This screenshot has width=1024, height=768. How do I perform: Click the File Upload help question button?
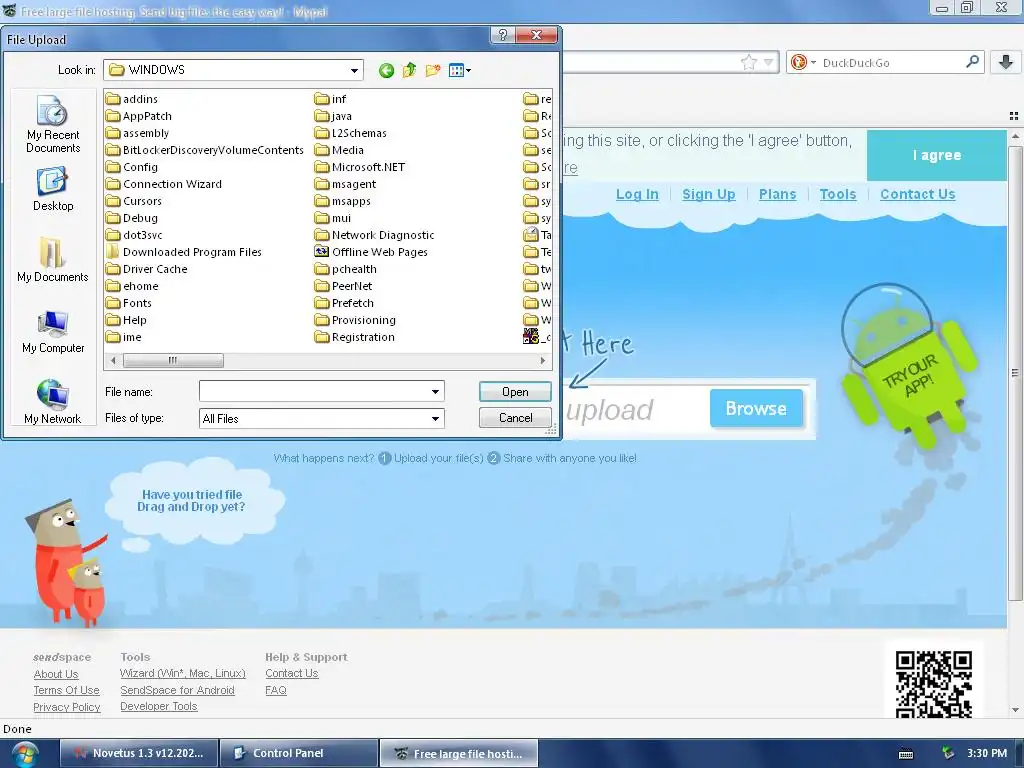[x=502, y=35]
